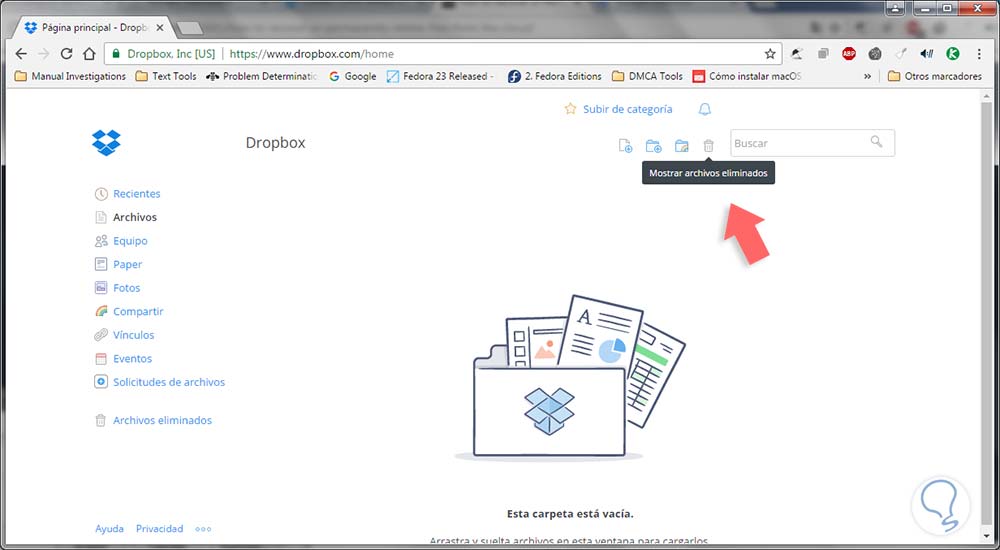Click the secure Dropbox, Inc [US] lock badge
1000x550 pixels.
point(163,54)
